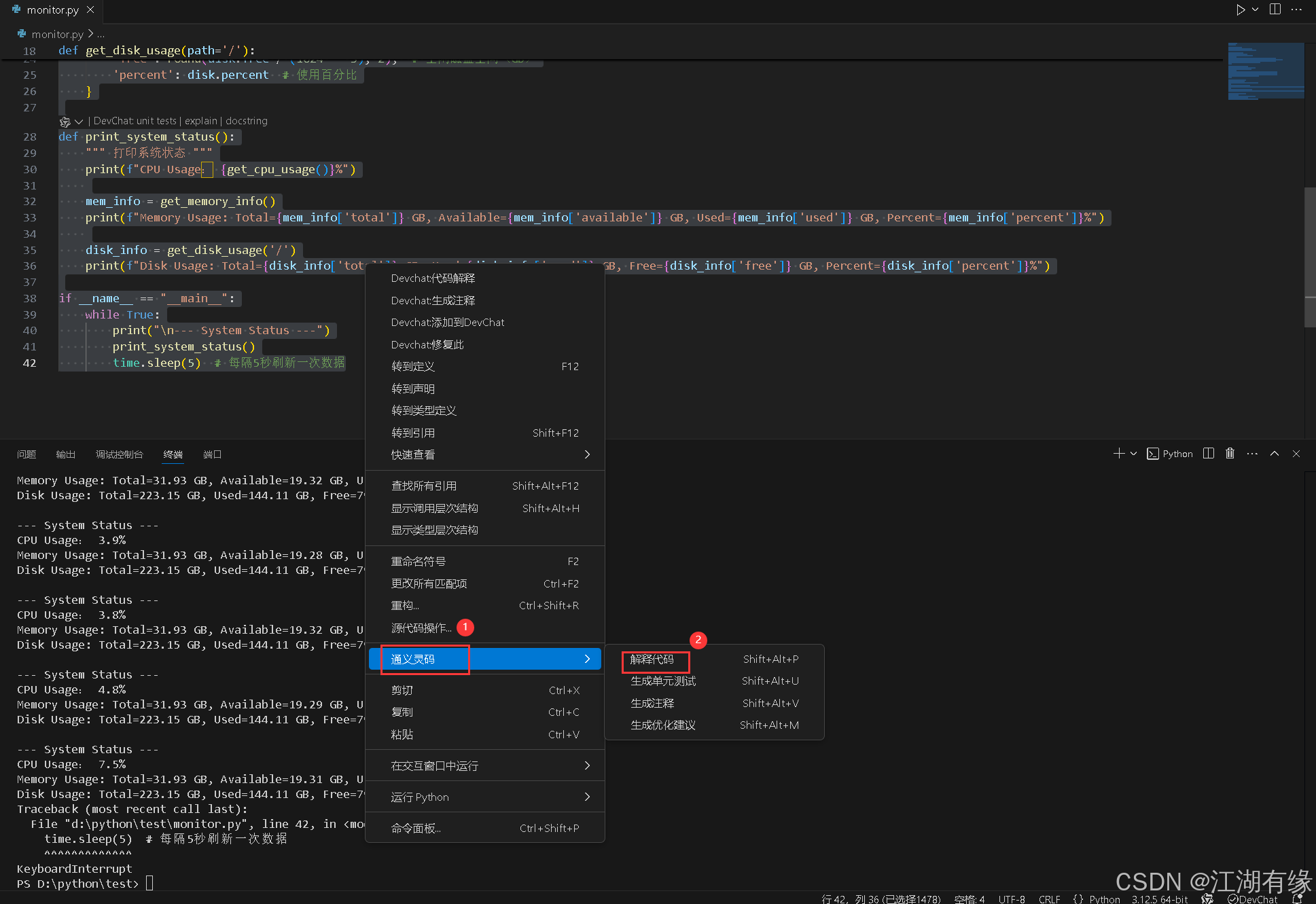Open the new terminal profile dropdown
The height and width of the screenshot is (904, 1316).
(x=1133, y=454)
